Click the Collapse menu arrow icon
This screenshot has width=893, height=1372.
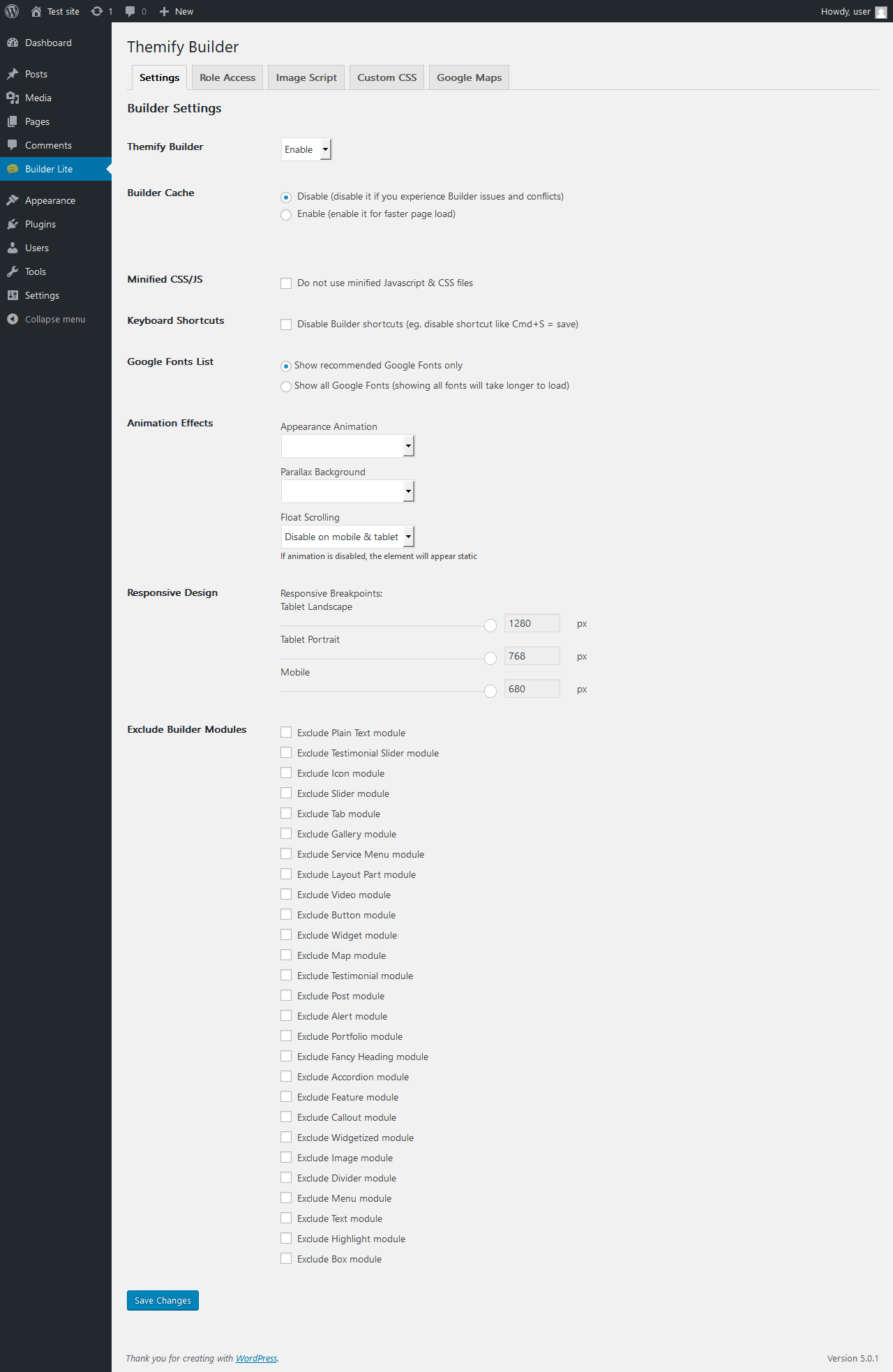click(13, 319)
